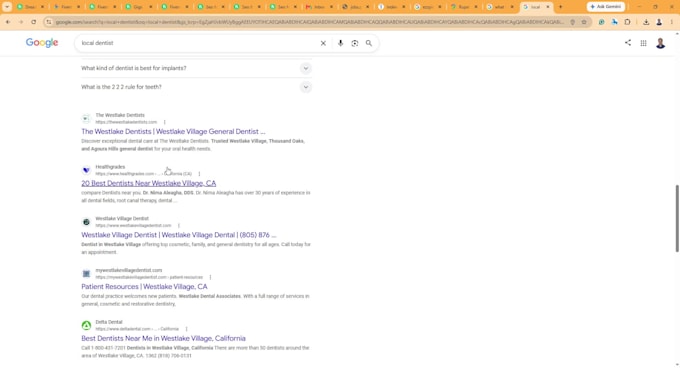Click the 'Delta Dental' site name text
The image size is (680, 368).
click(x=109, y=322)
